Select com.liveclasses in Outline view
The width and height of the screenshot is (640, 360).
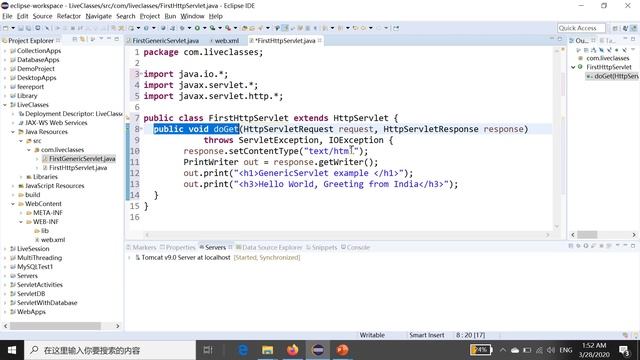(607, 58)
